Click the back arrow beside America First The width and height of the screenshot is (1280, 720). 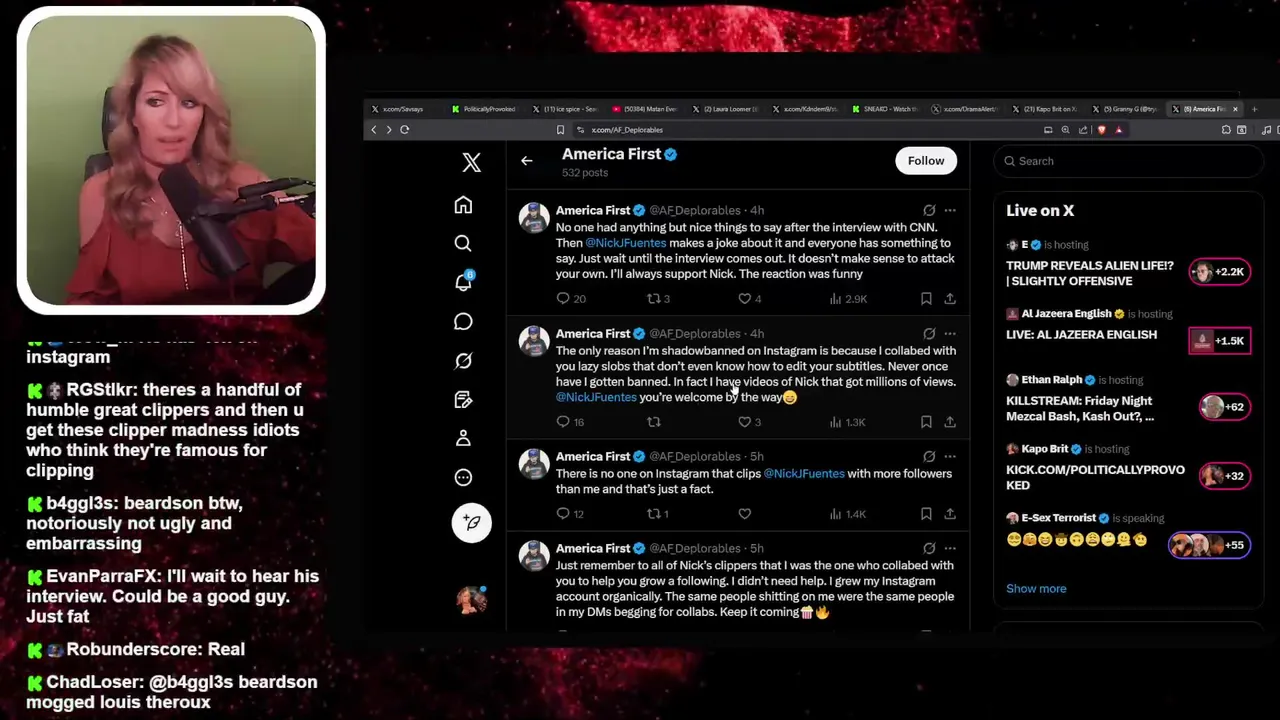click(527, 161)
